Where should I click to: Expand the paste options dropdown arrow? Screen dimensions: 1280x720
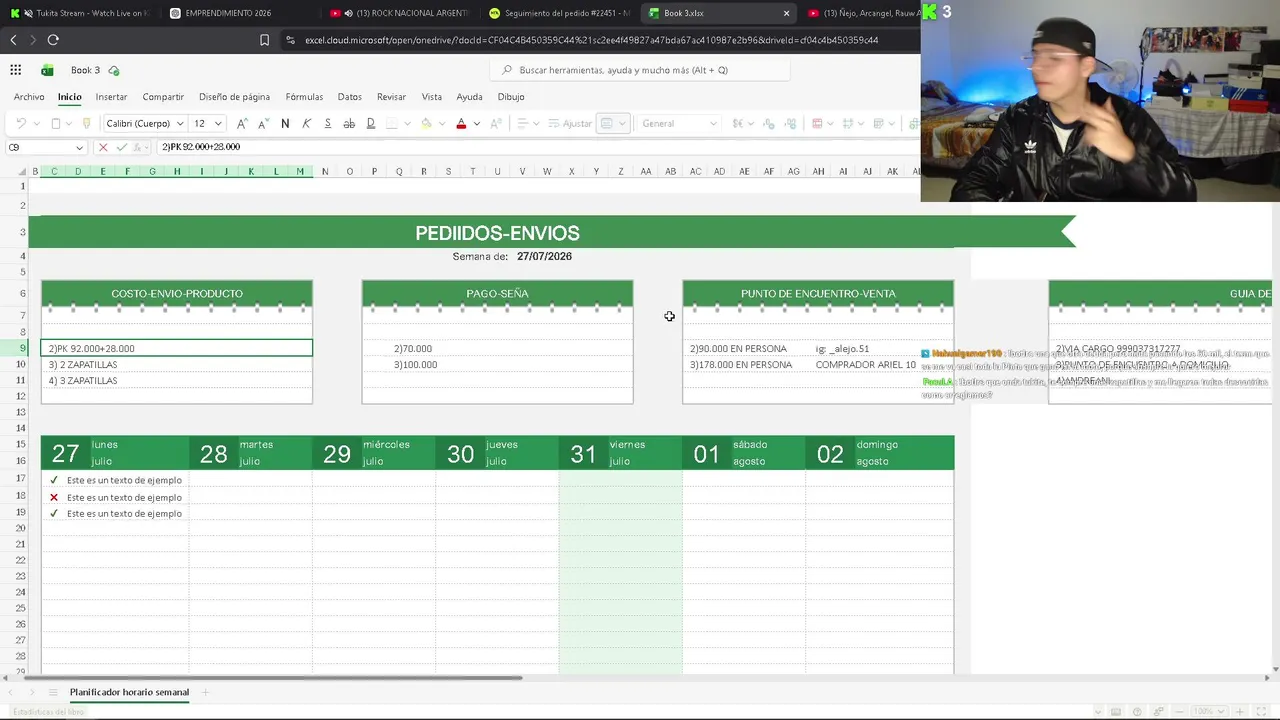coord(70,124)
